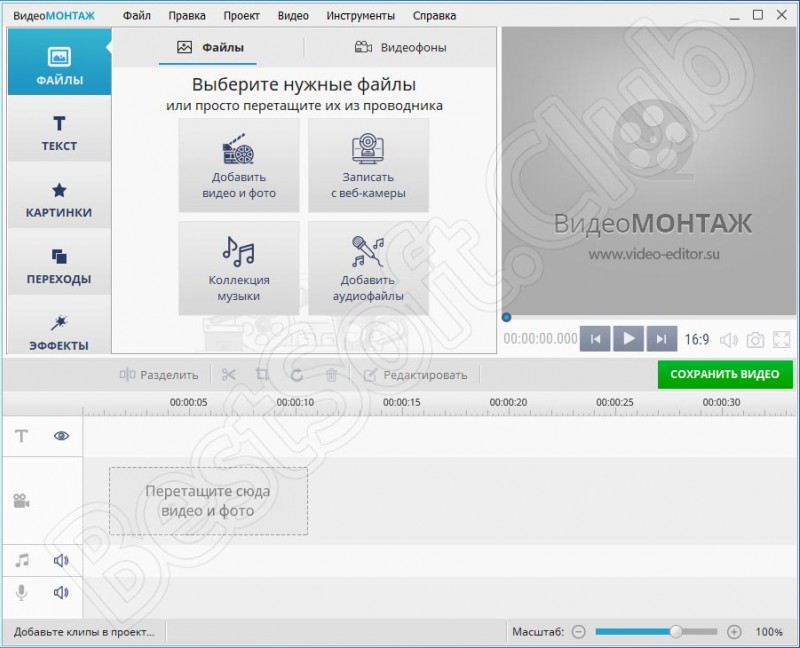Open the Видео menu
This screenshot has height=648, width=800.
coord(293,16)
